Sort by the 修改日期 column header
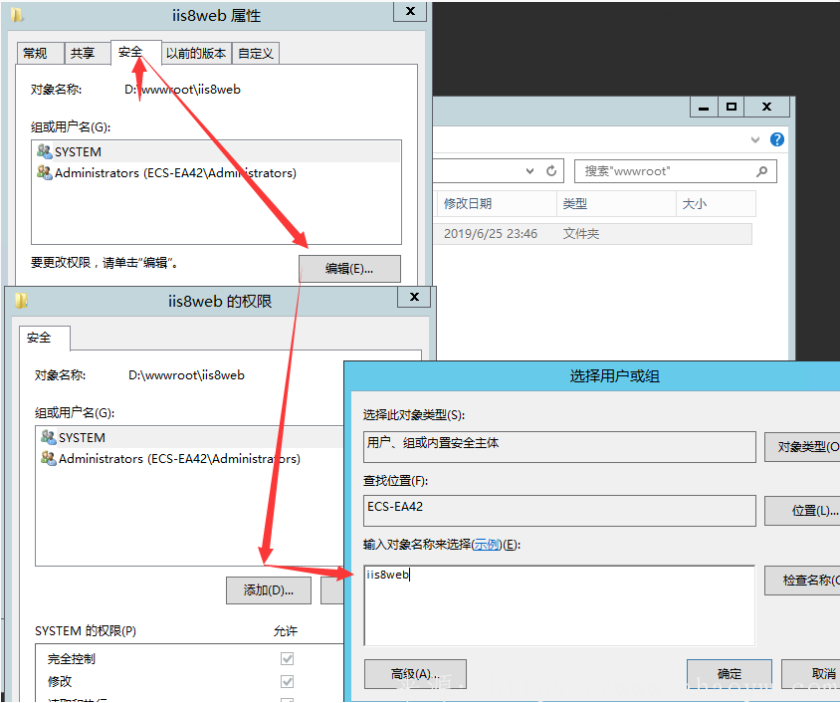840x703 pixels. pos(468,203)
